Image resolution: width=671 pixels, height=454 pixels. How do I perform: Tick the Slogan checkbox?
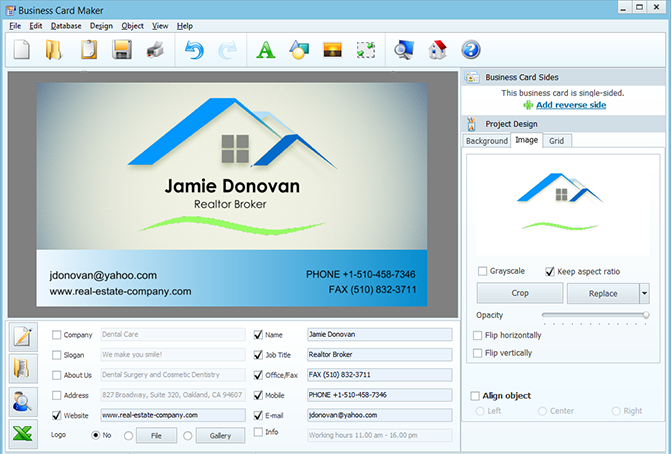56,355
